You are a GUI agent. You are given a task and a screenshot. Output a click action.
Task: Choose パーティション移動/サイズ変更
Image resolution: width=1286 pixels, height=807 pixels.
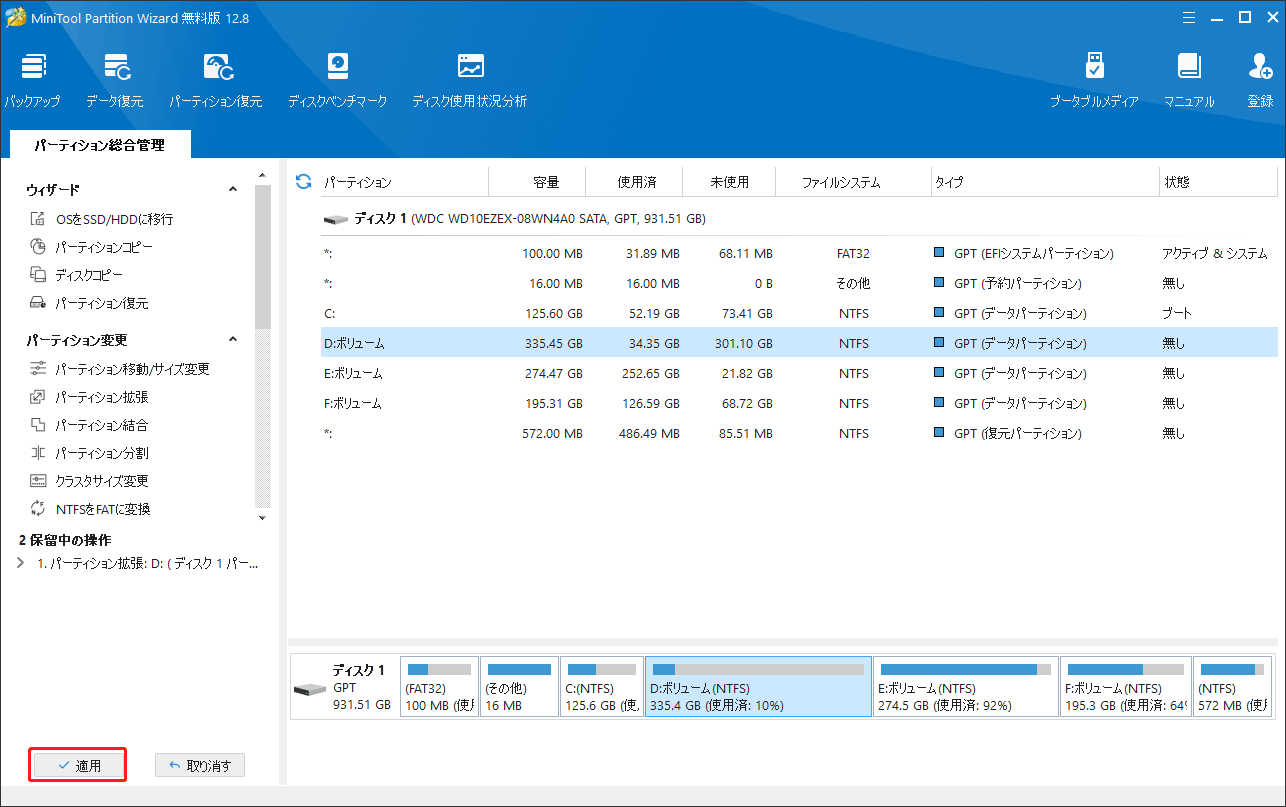(120, 369)
